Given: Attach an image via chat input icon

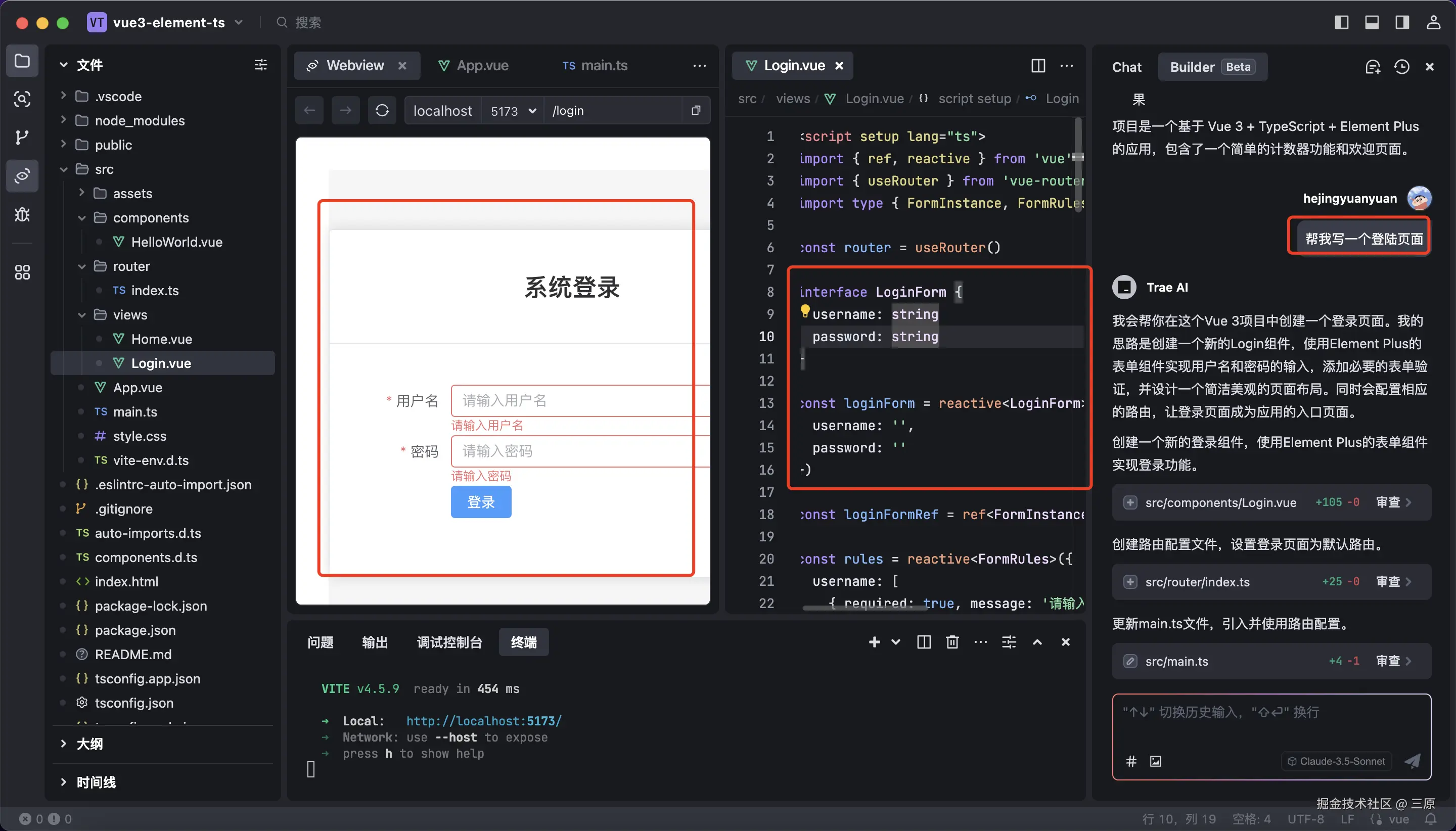Looking at the screenshot, I should click(x=1156, y=761).
